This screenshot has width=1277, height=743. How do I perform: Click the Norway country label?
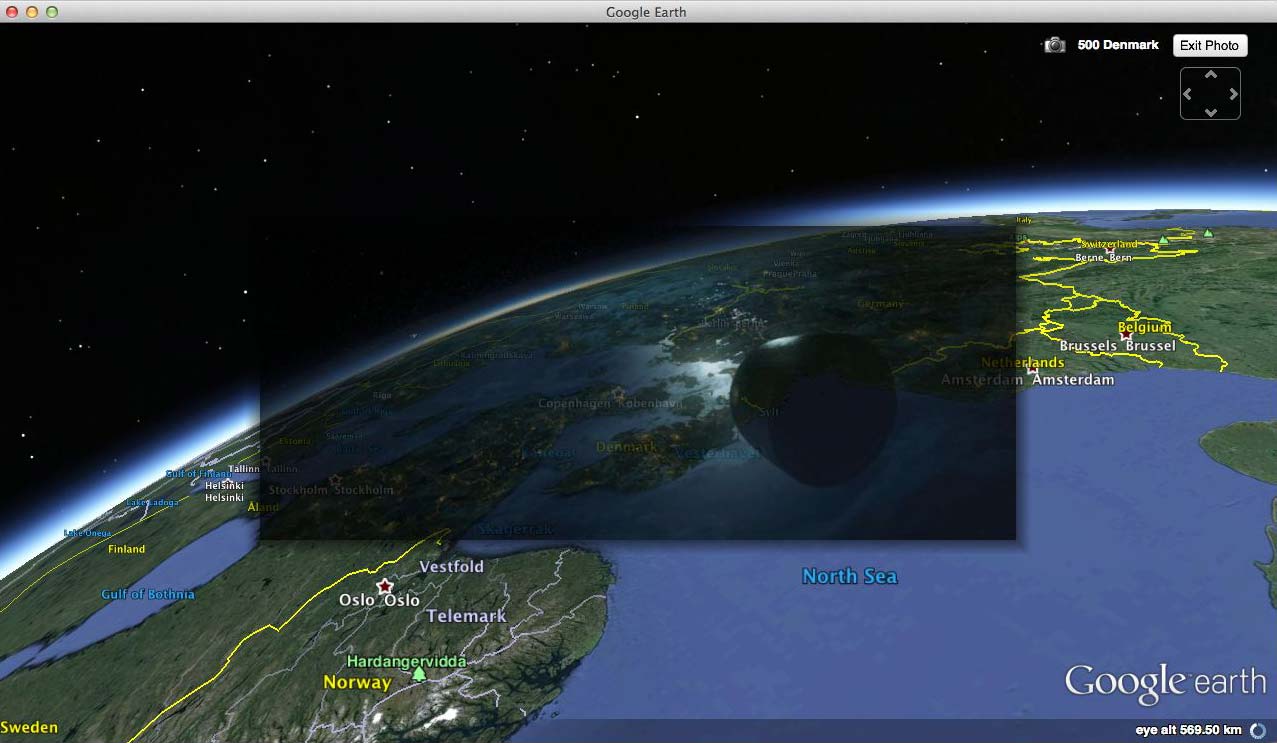357,682
